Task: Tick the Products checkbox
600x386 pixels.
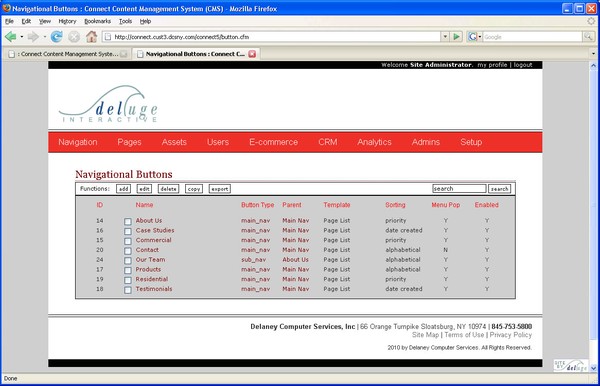Action: pos(128,270)
